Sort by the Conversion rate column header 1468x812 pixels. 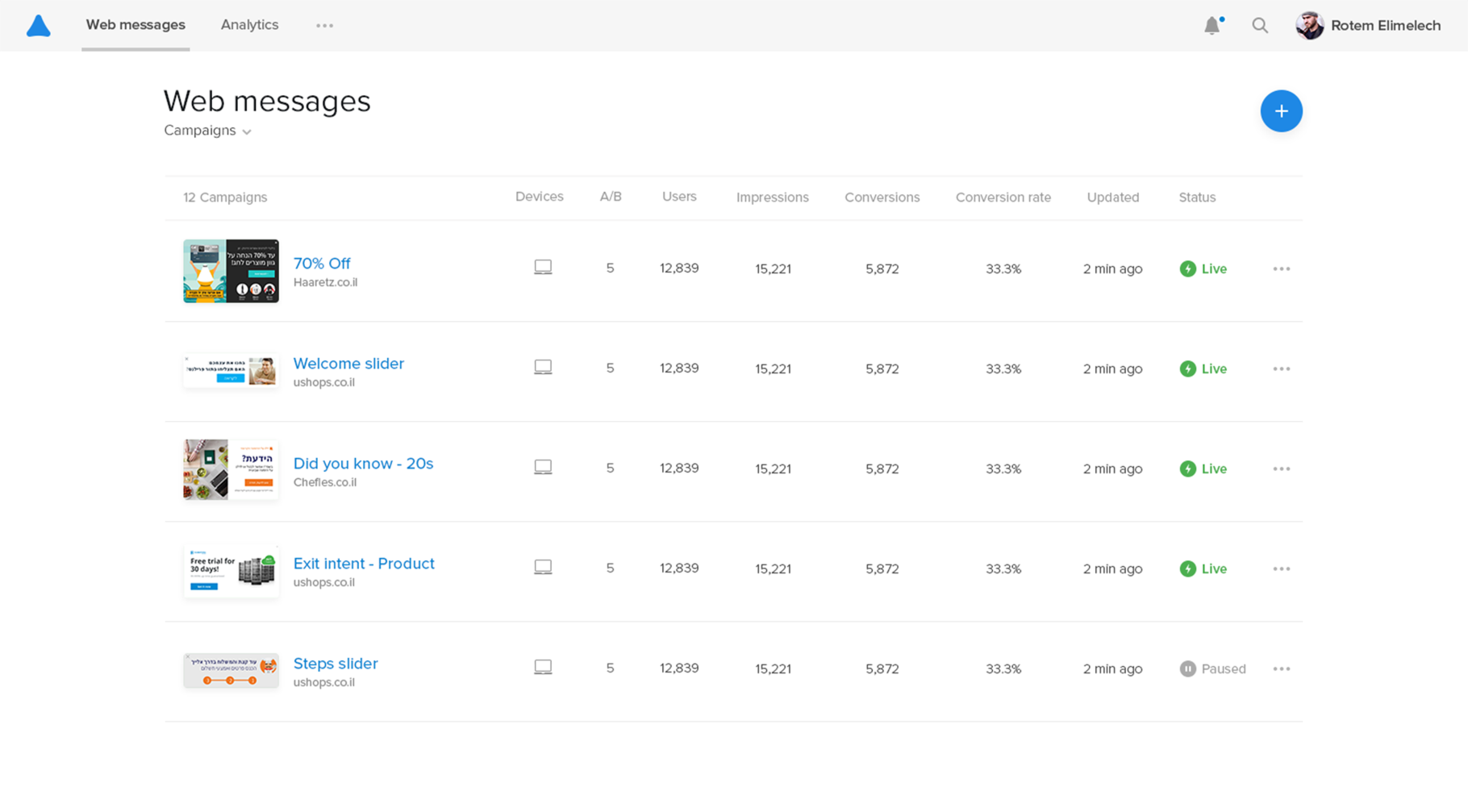point(1003,198)
